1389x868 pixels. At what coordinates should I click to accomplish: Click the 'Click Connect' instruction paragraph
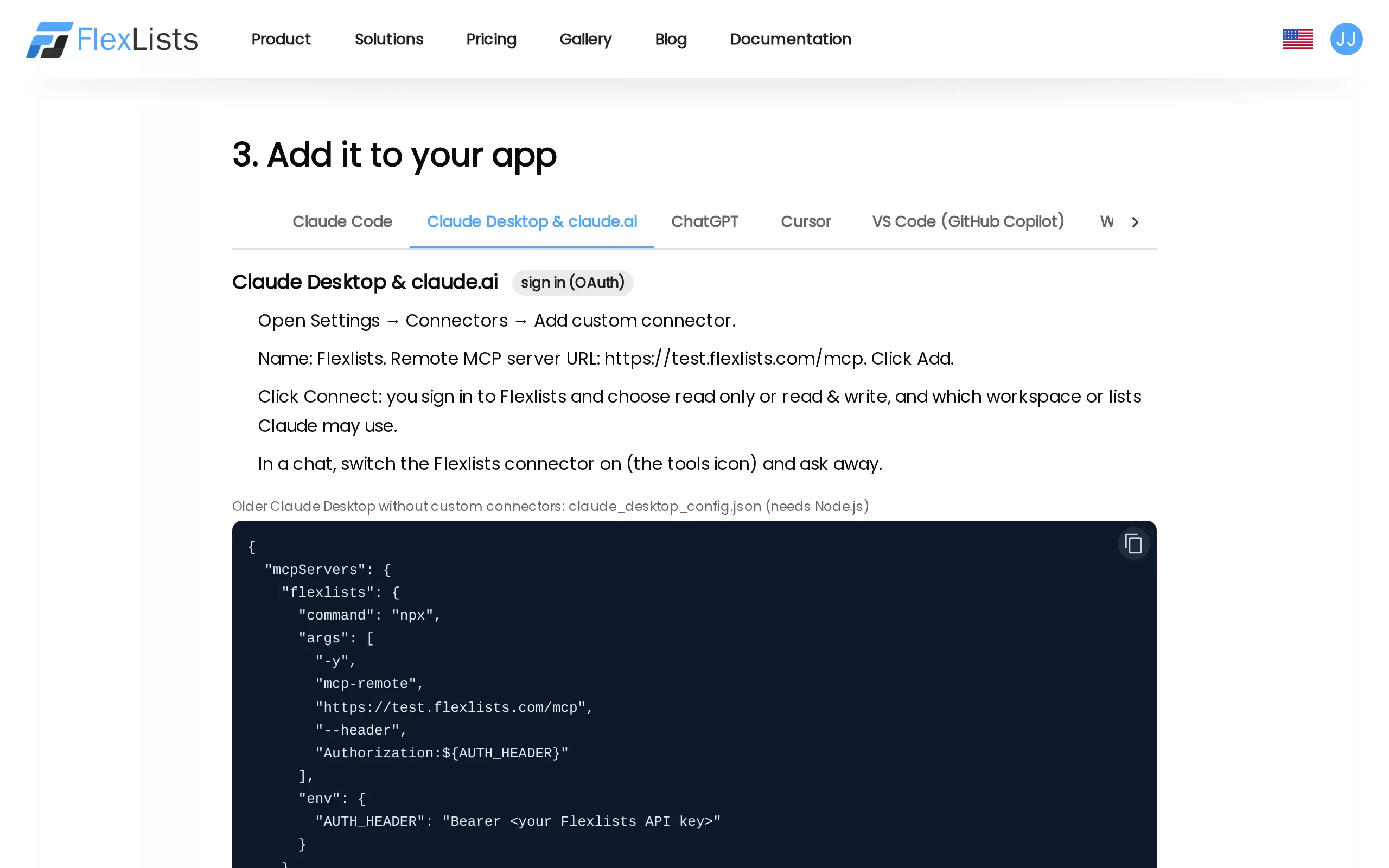coord(699,411)
